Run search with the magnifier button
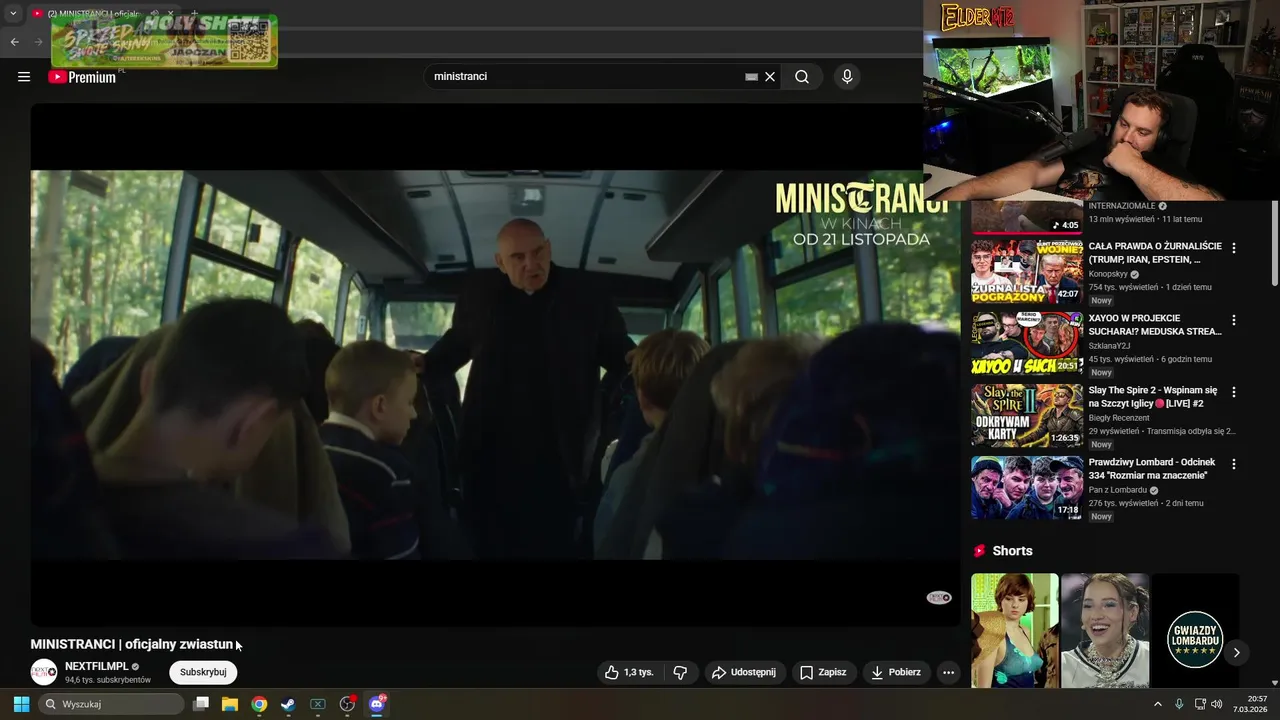 (802, 77)
